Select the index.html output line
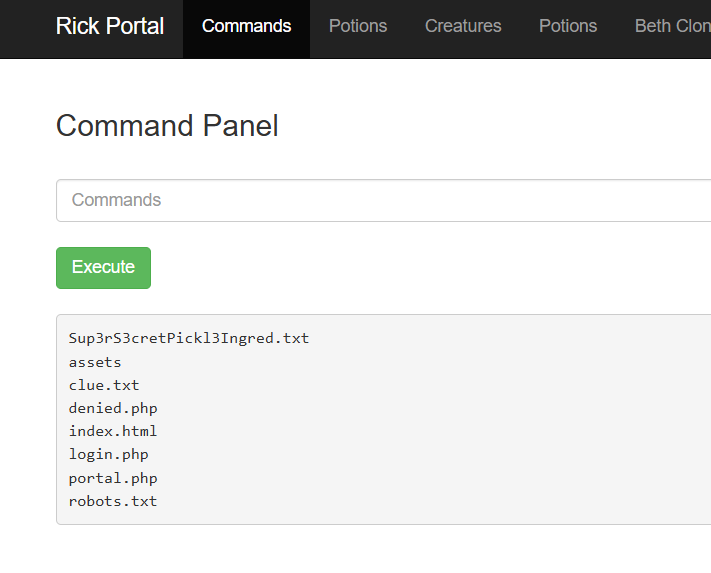 (x=113, y=431)
